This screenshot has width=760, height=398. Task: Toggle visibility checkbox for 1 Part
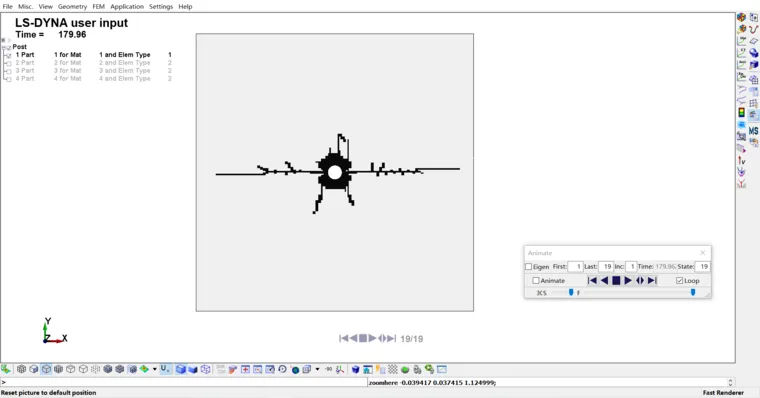click(x=8, y=55)
